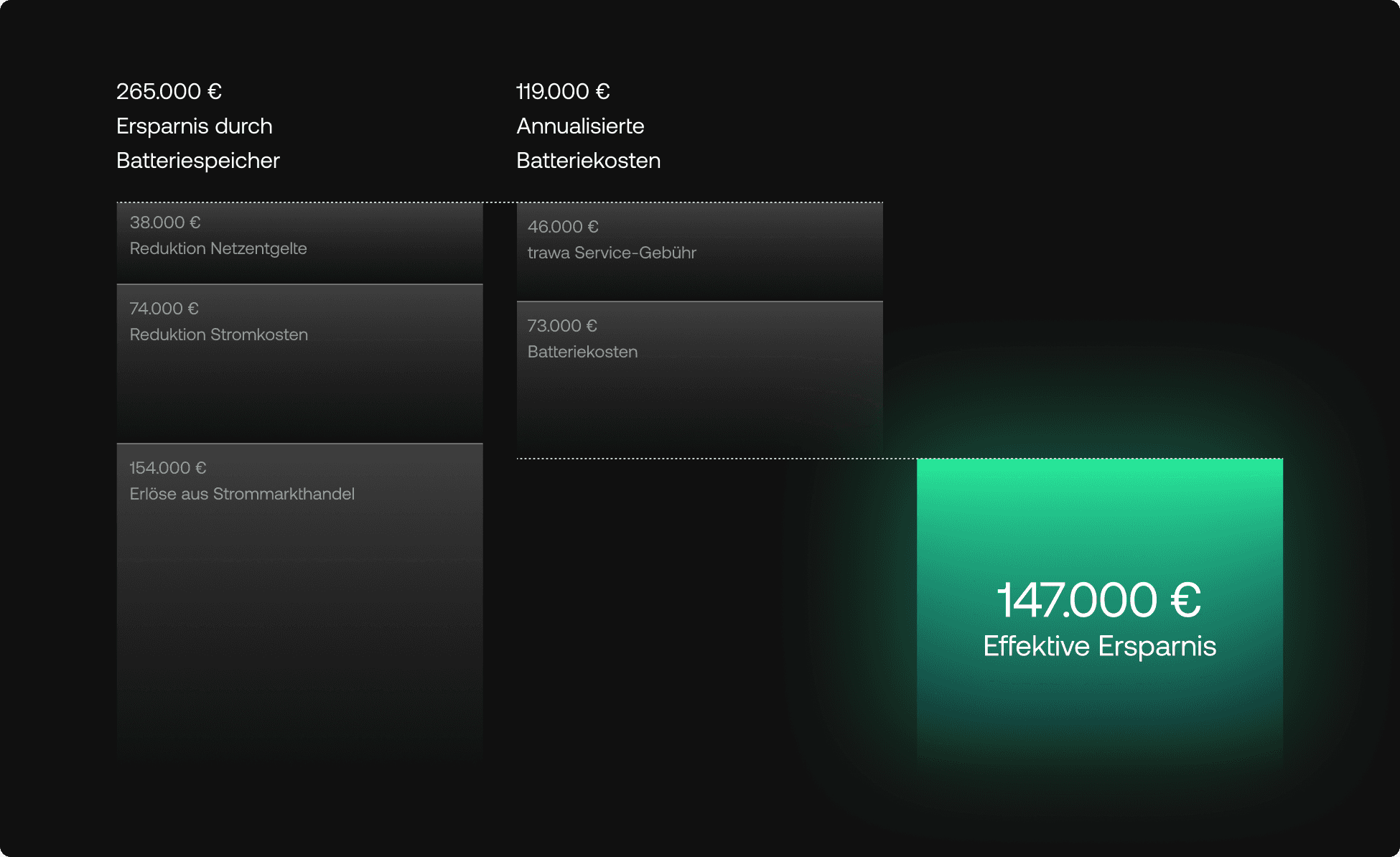Click the 46.000 € amount
This screenshot has height=857, width=1400.
pos(563,227)
